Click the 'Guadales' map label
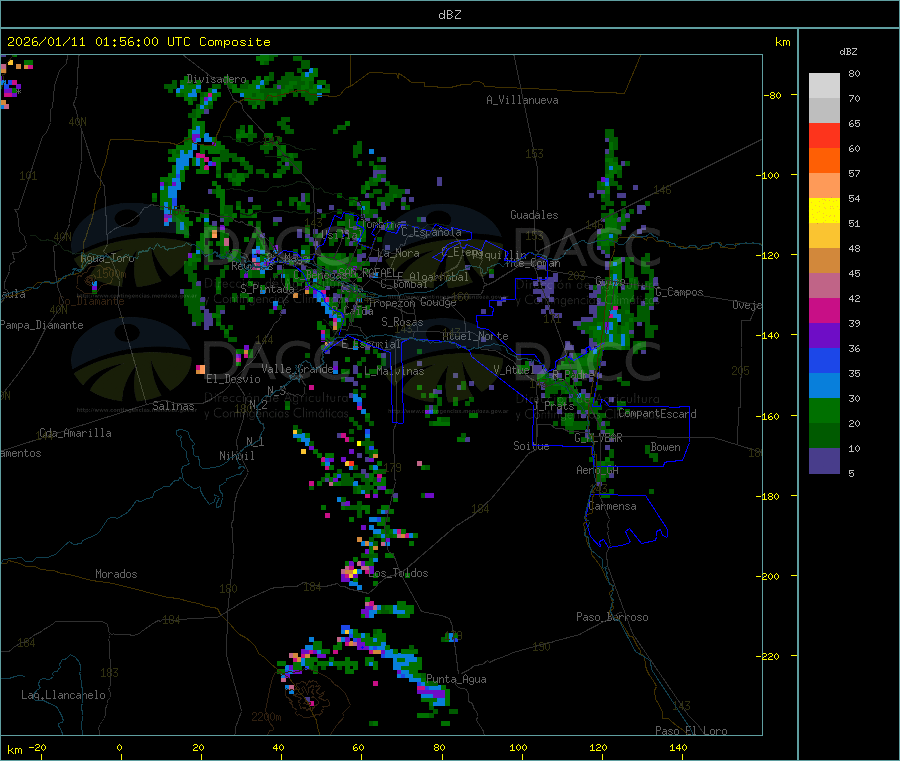 (534, 215)
